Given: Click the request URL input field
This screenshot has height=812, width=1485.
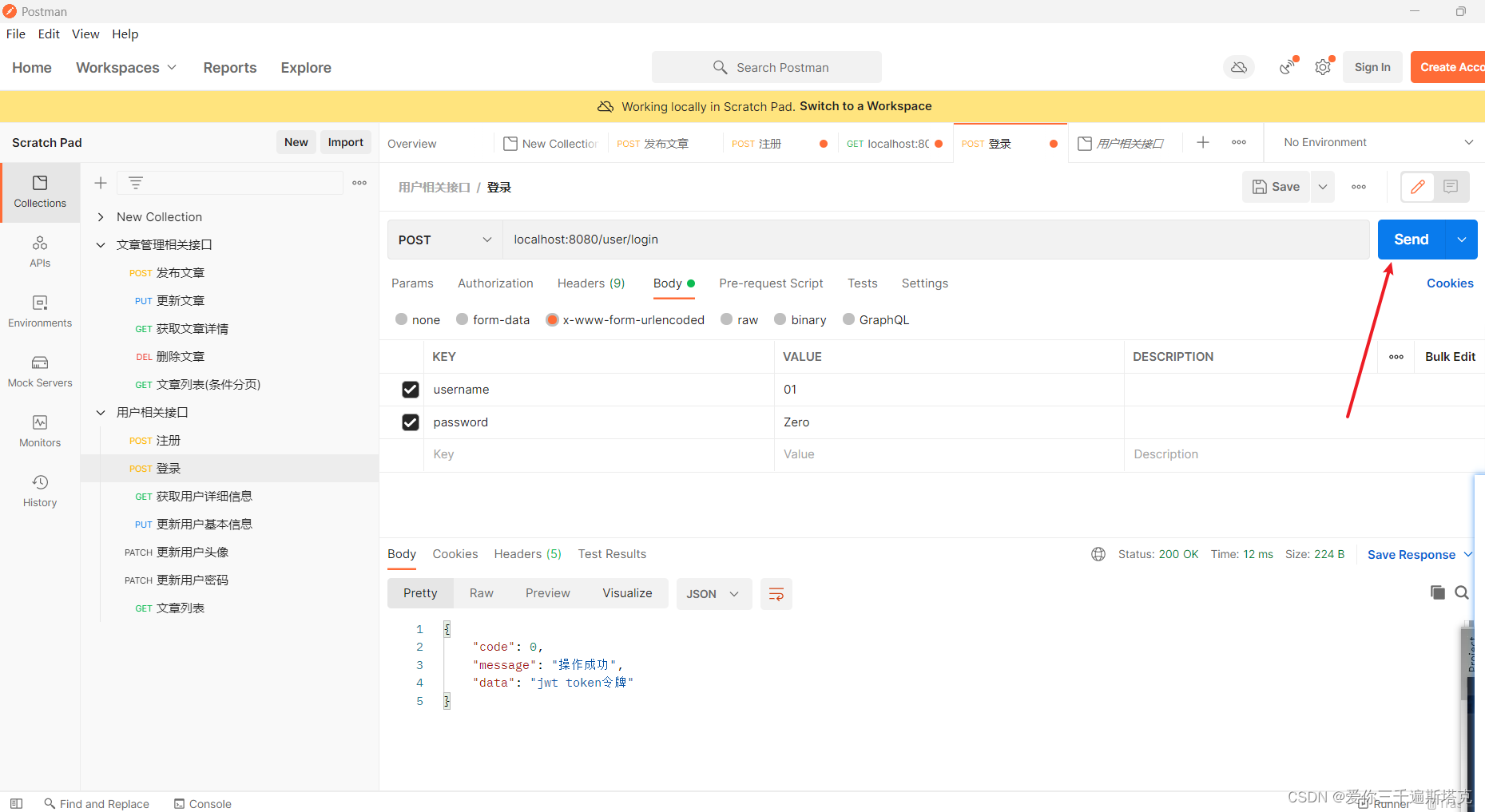Looking at the screenshot, I should tap(799, 240).
